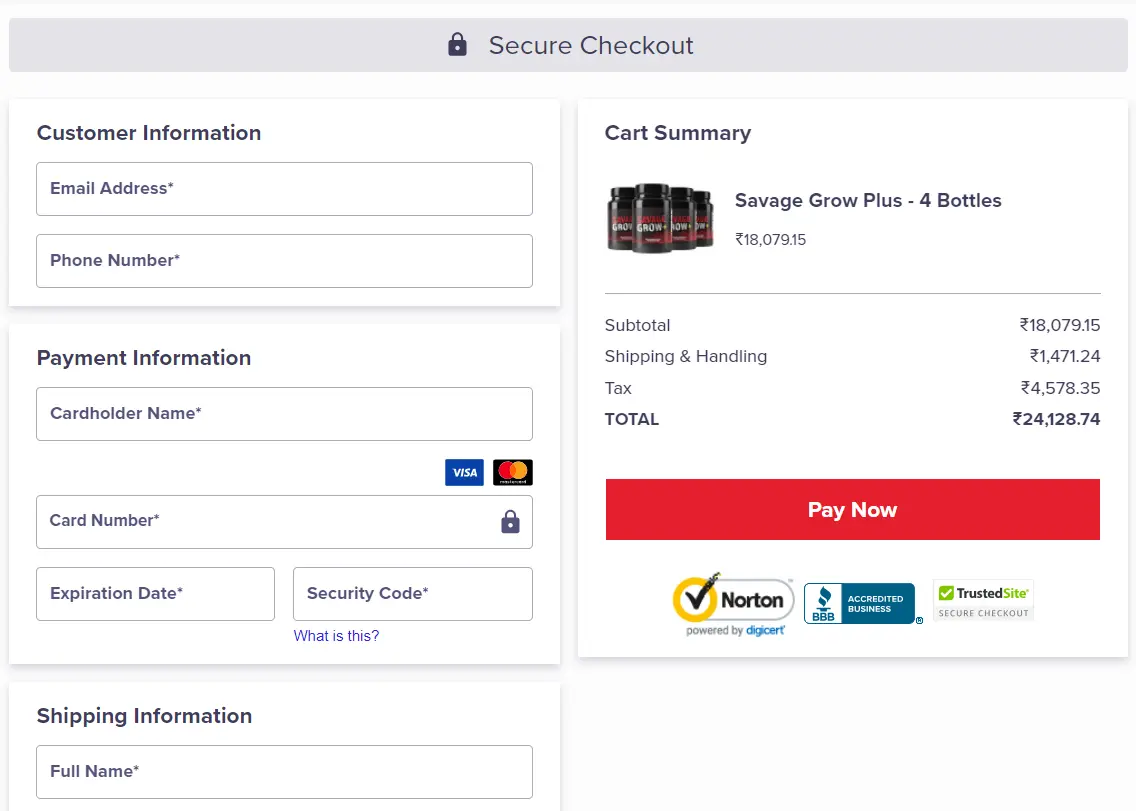1136x811 pixels.
Task: Select the Mastercard payment icon
Action: point(512,472)
